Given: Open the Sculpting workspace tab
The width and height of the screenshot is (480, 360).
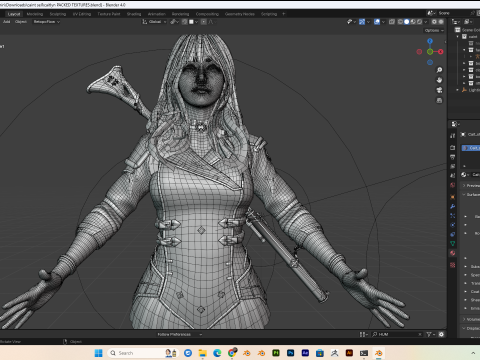Looking at the screenshot, I should (x=58, y=14).
